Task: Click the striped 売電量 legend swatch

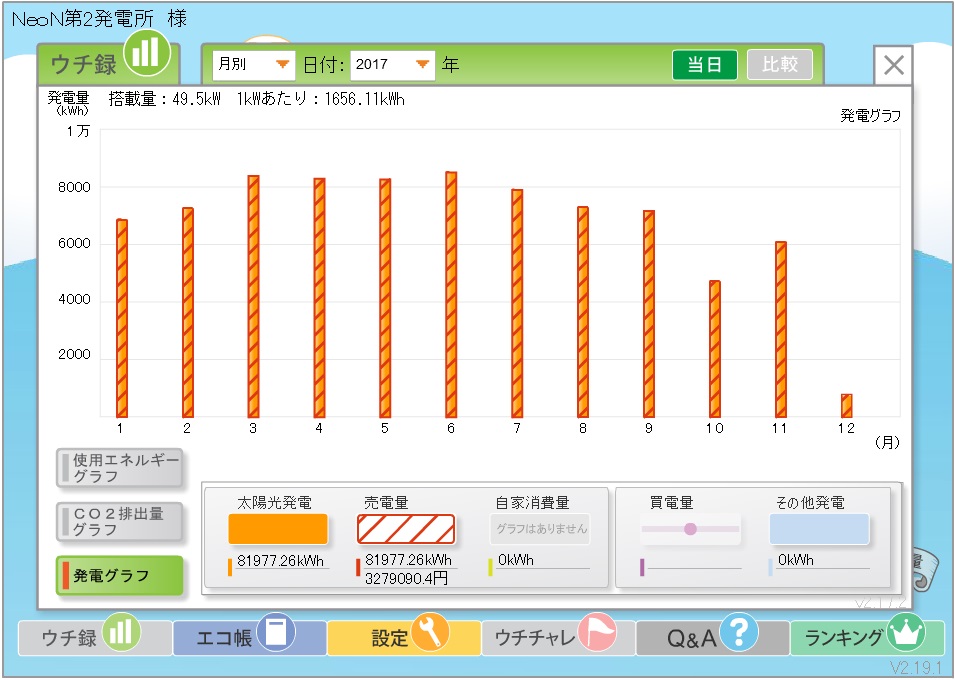Action: [x=406, y=529]
